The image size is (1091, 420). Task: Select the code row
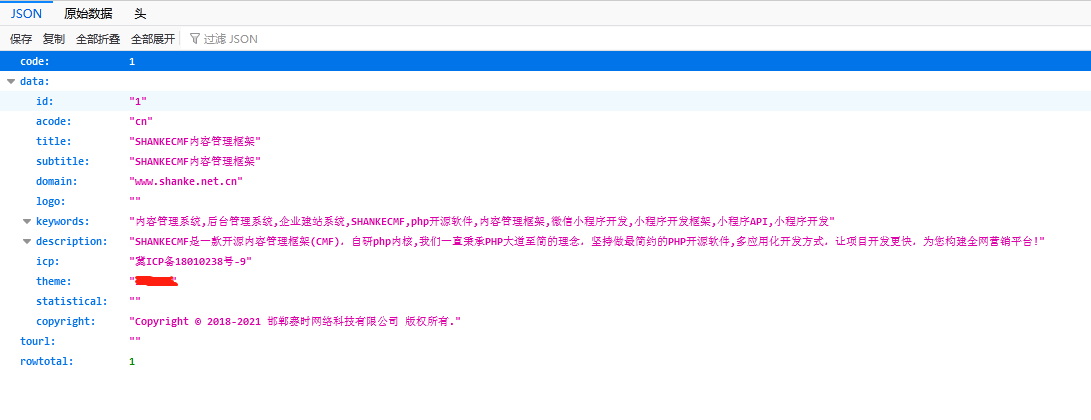click(546, 61)
